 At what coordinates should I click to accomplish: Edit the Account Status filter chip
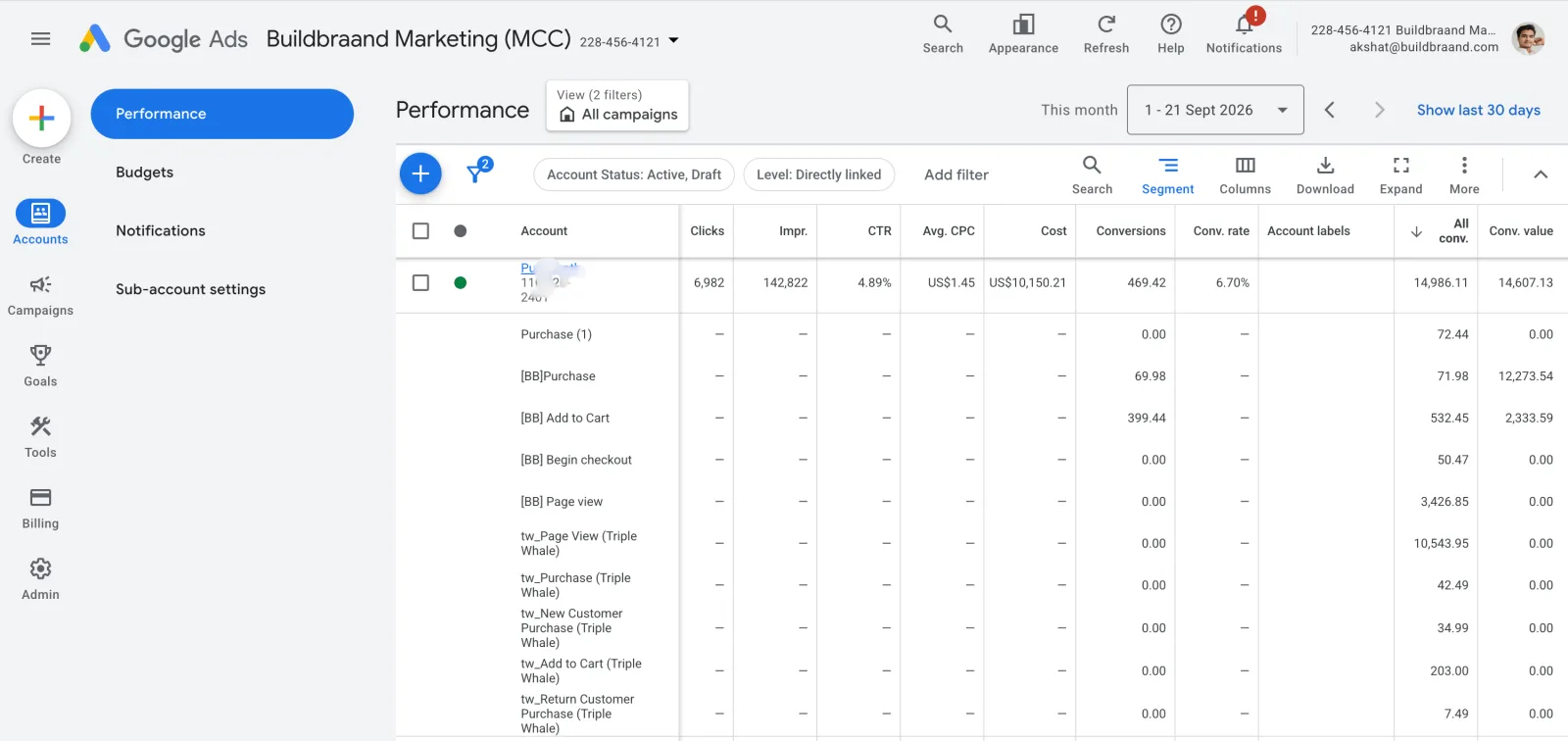634,174
